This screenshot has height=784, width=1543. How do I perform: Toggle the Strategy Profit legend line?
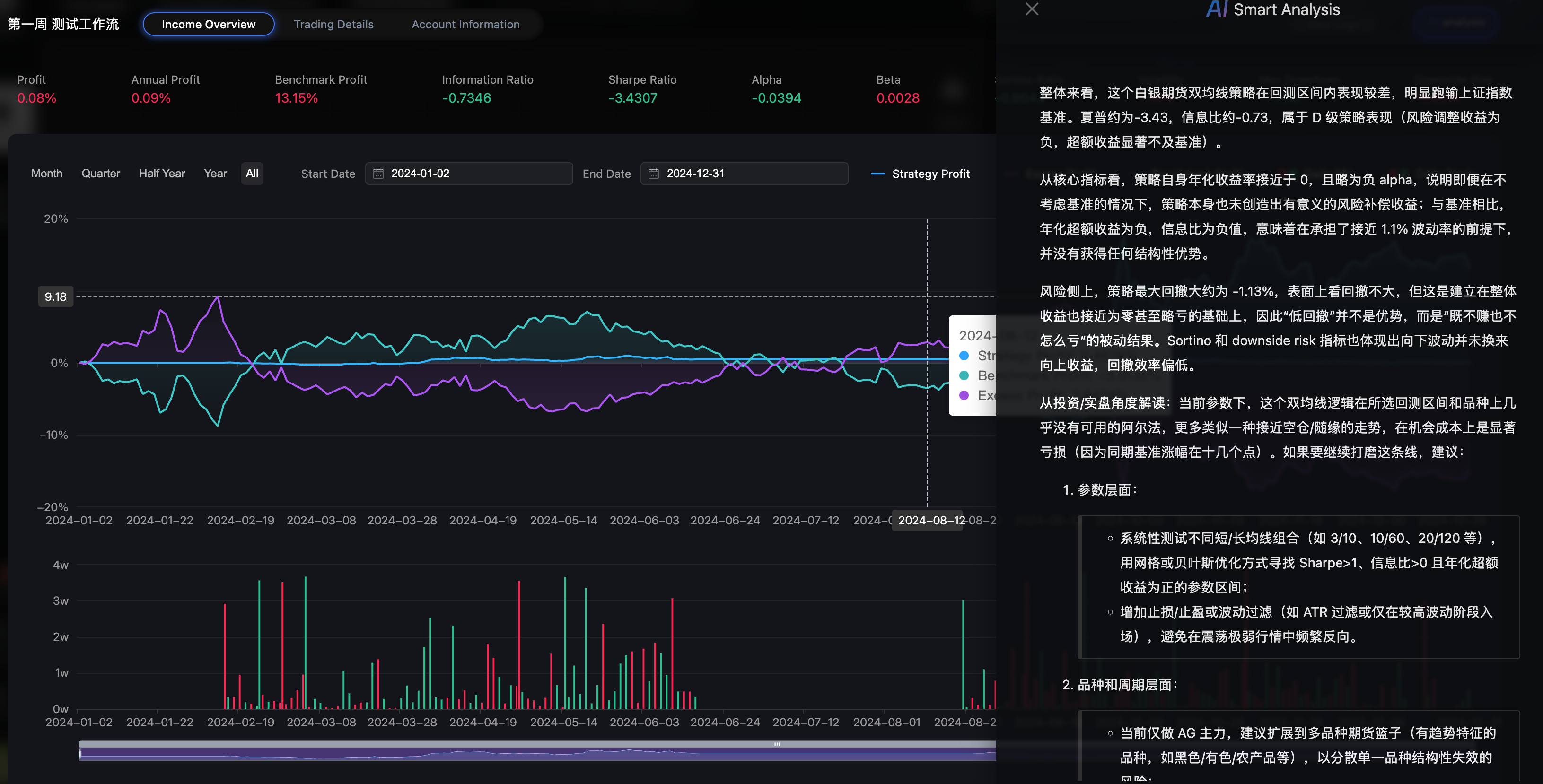(920, 174)
